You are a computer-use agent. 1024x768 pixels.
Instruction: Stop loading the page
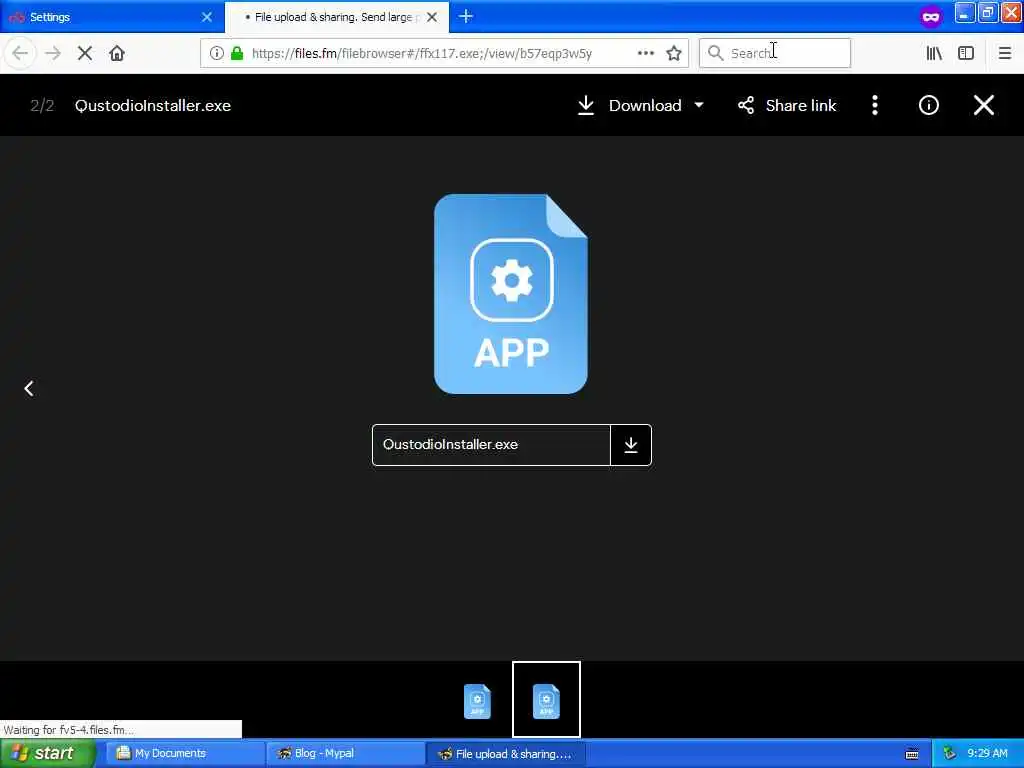click(x=85, y=53)
